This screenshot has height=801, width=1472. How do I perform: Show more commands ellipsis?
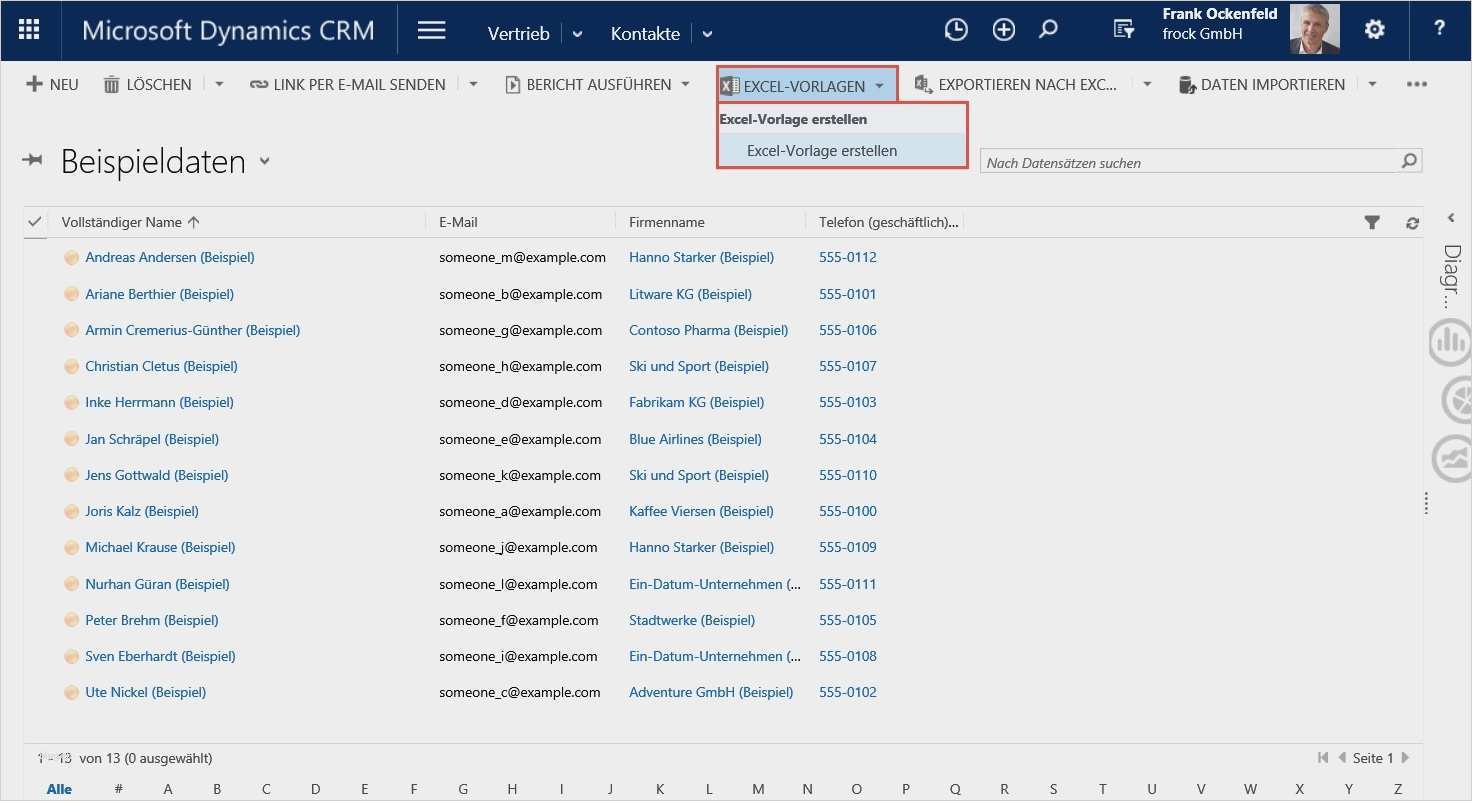pos(1417,85)
